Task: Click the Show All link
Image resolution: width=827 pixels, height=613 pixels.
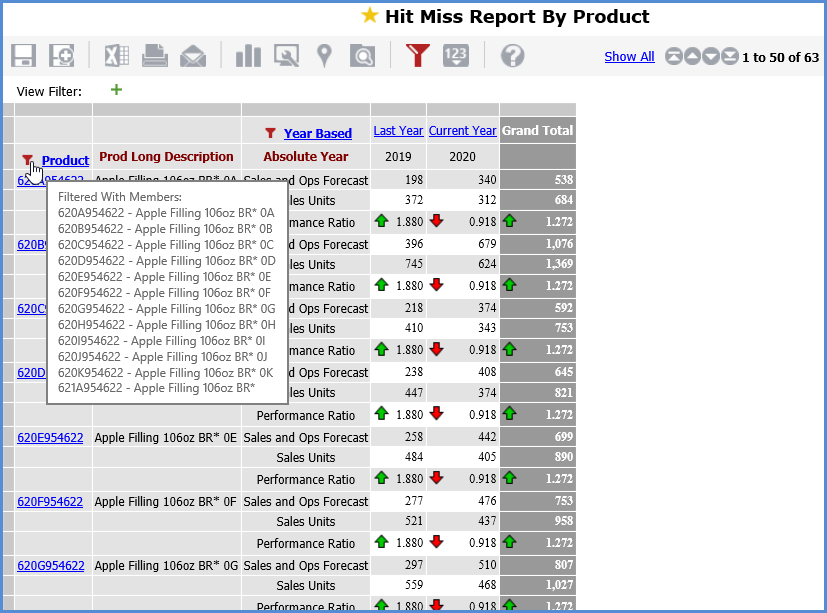Action: [629, 57]
